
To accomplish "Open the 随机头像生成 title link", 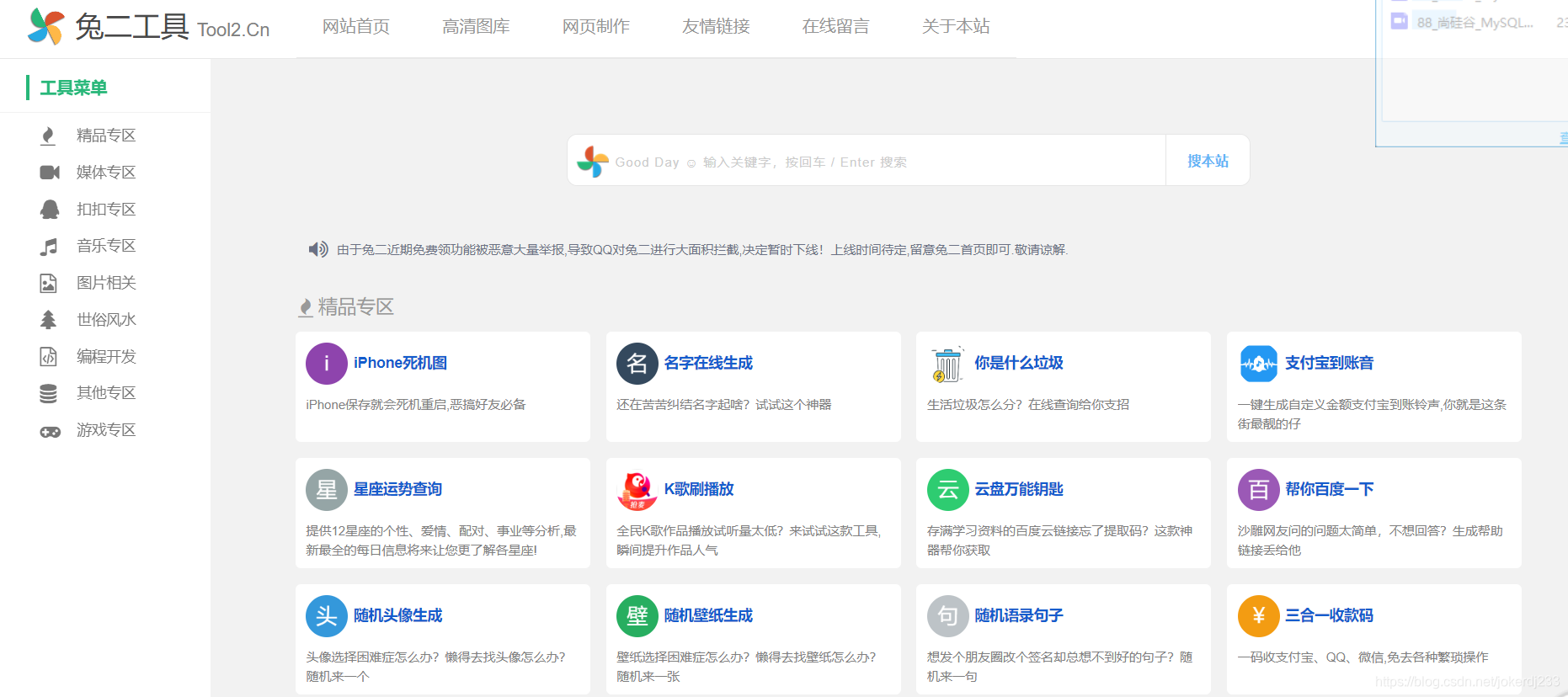I will [x=398, y=615].
